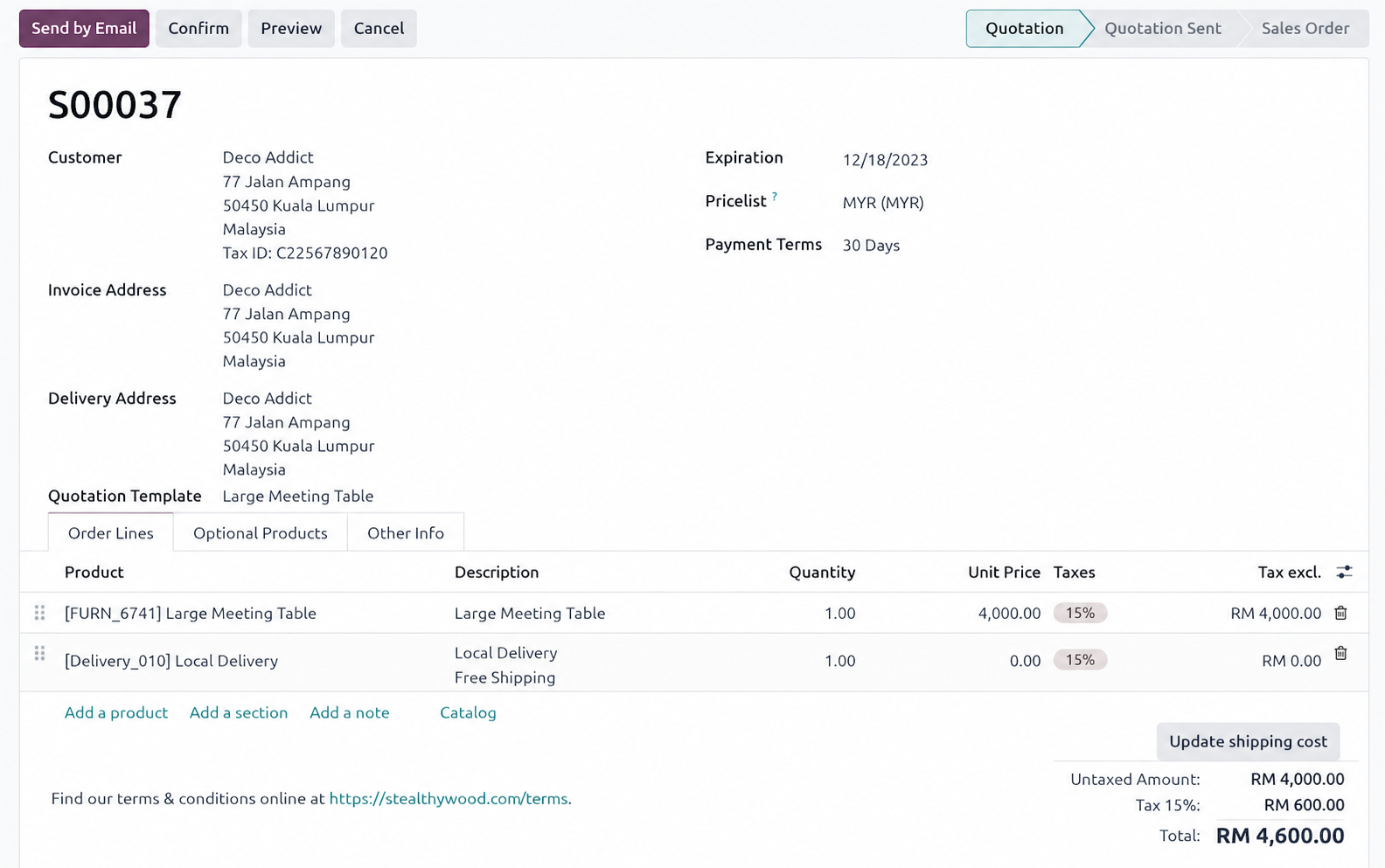Screen dimensions: 1385x868
Task: Click Update shipping cost button
Action: (1248, 741)
